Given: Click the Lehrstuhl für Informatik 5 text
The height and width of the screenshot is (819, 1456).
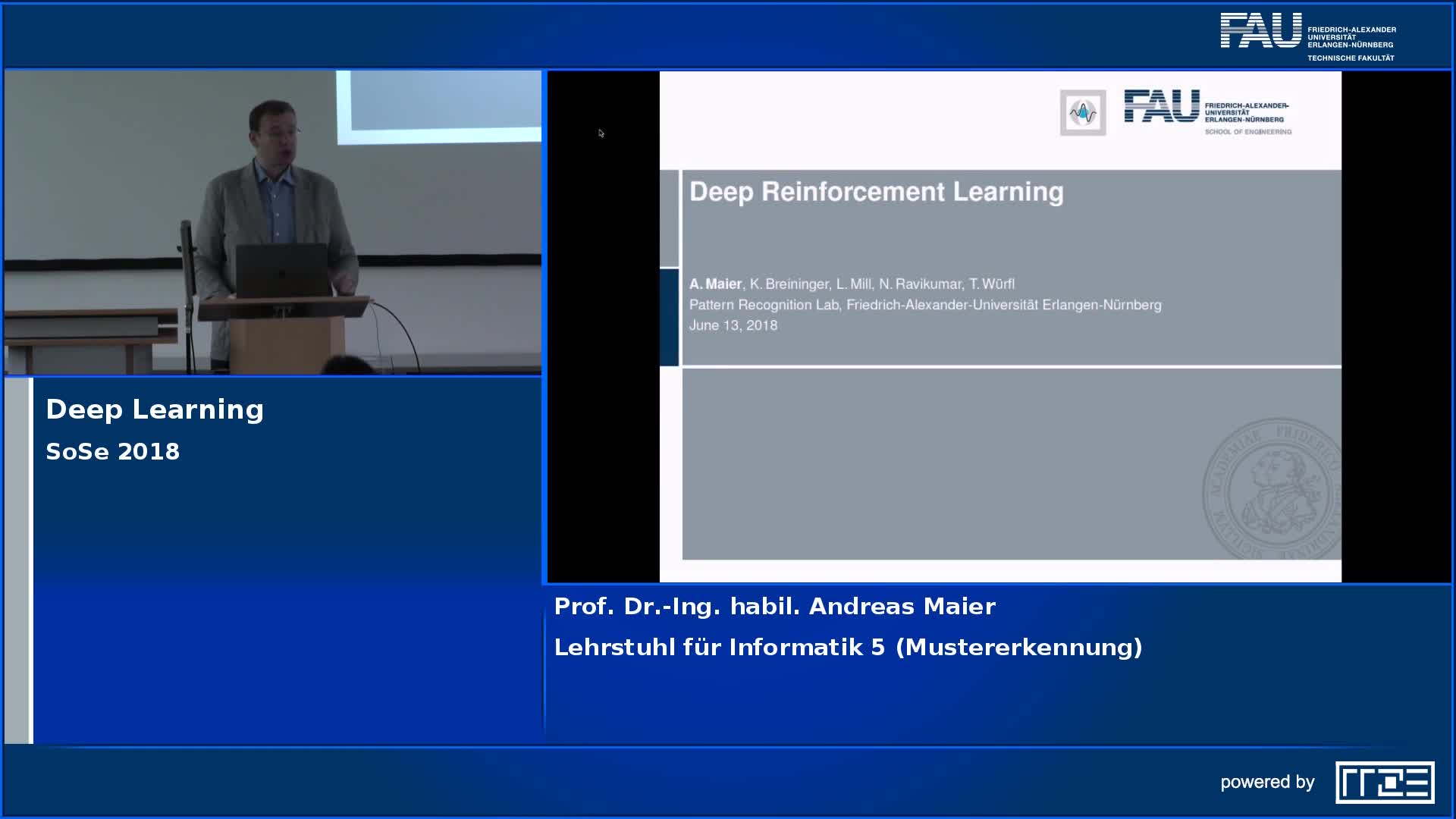Looking at the screenshot, I should [x=848, y=648].
